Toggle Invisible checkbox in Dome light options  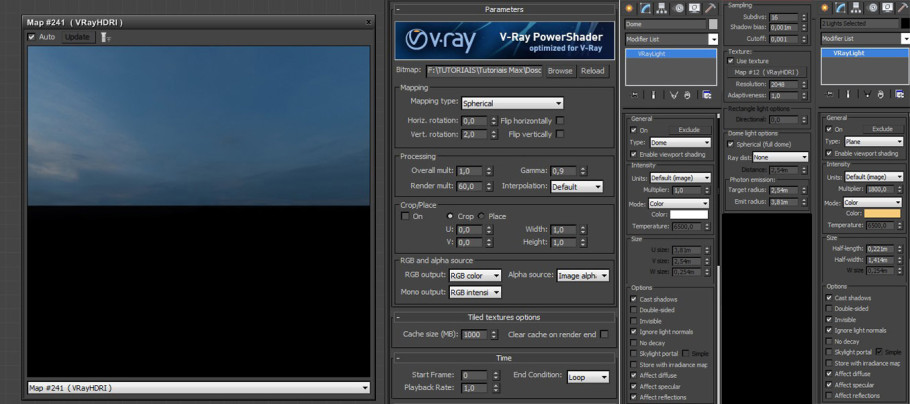(x=634, y=321)
